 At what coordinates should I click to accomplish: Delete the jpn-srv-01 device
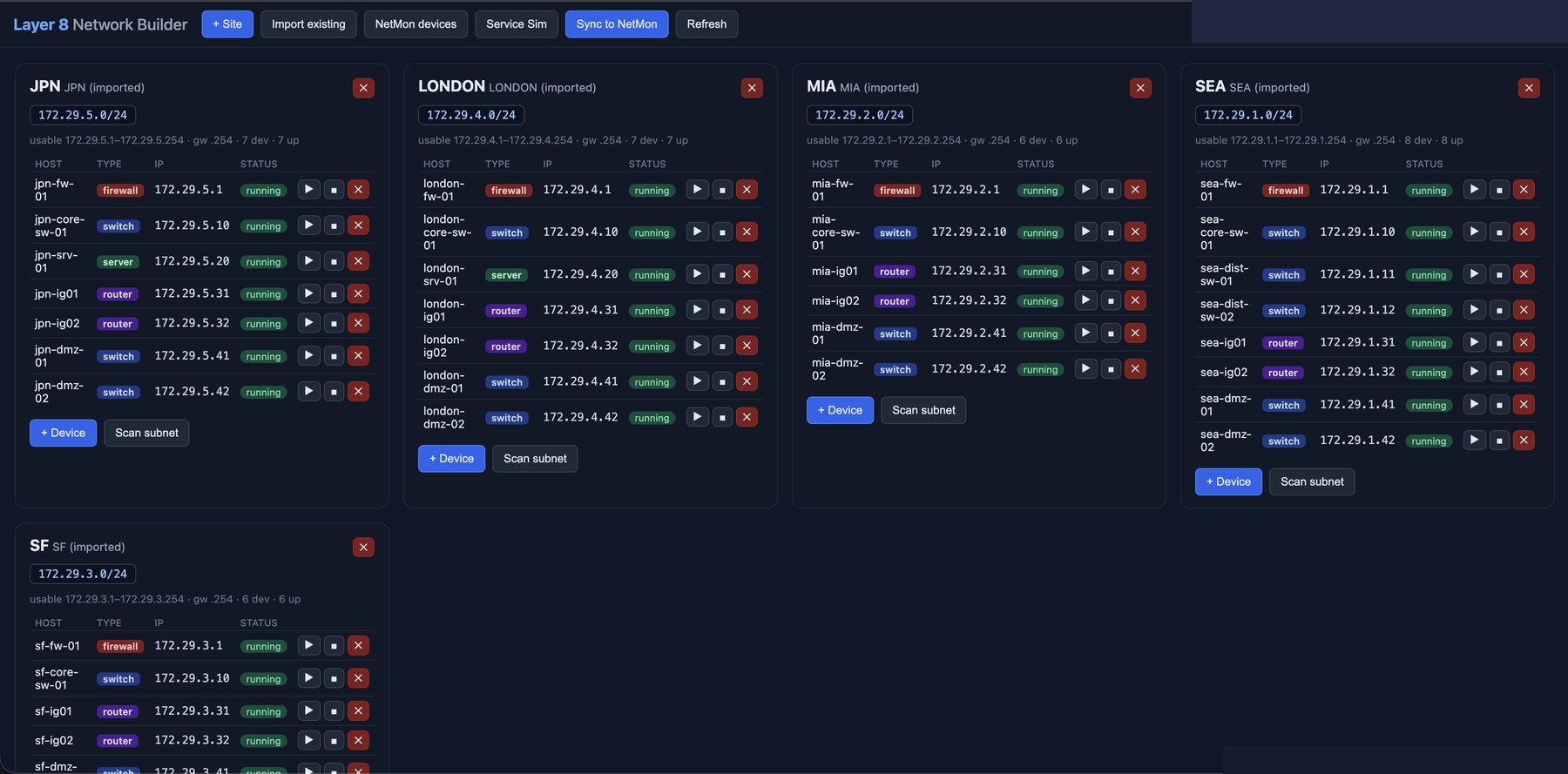(358, 261)
